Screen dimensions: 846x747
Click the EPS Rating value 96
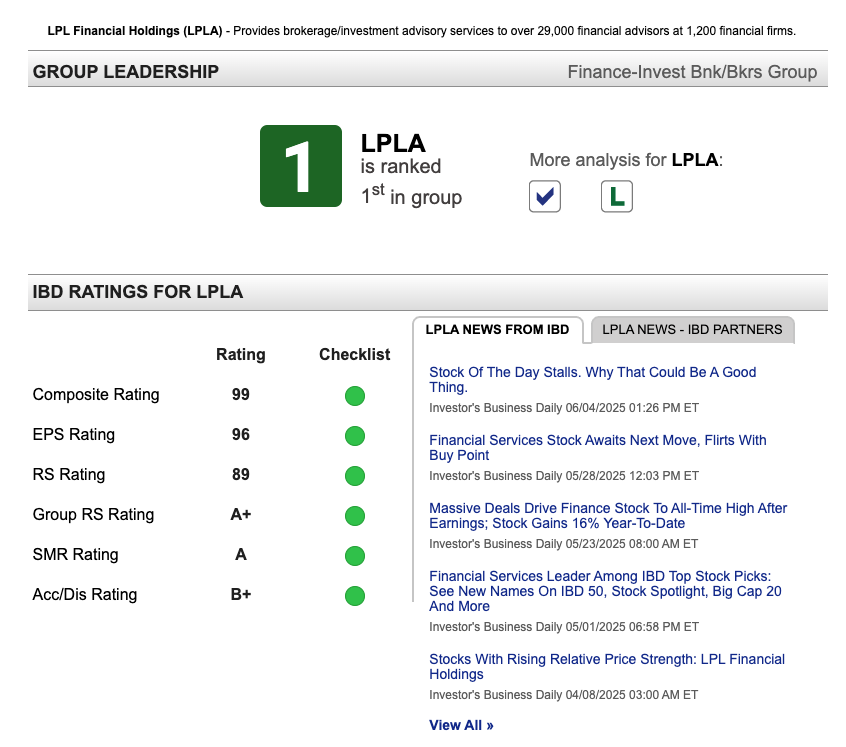(x=241, y=434)
